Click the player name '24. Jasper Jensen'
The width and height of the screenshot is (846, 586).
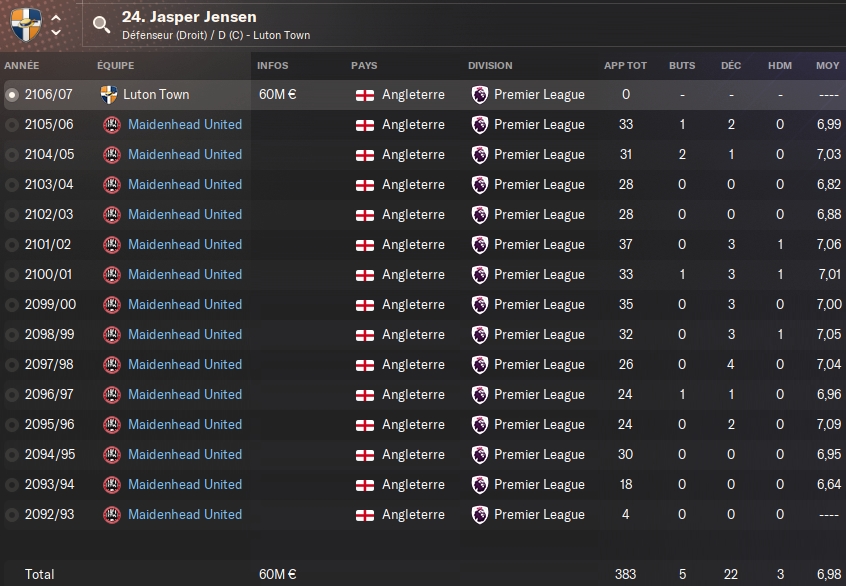pyautogui.click(x=189, y=17)
